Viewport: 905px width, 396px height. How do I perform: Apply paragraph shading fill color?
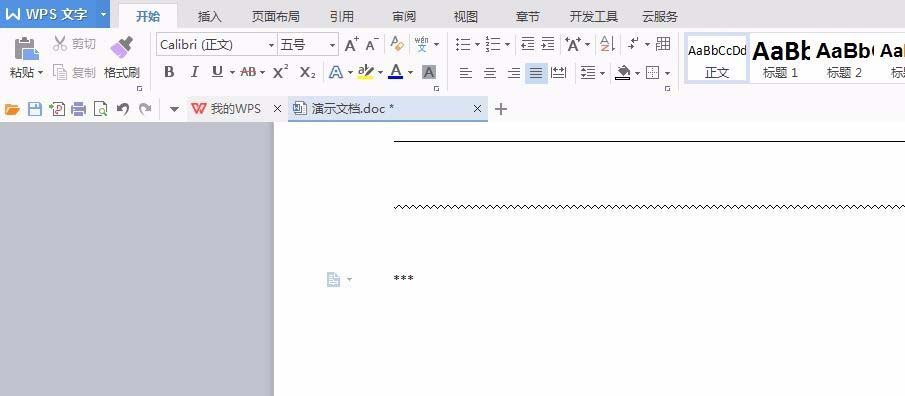point(623,73)
